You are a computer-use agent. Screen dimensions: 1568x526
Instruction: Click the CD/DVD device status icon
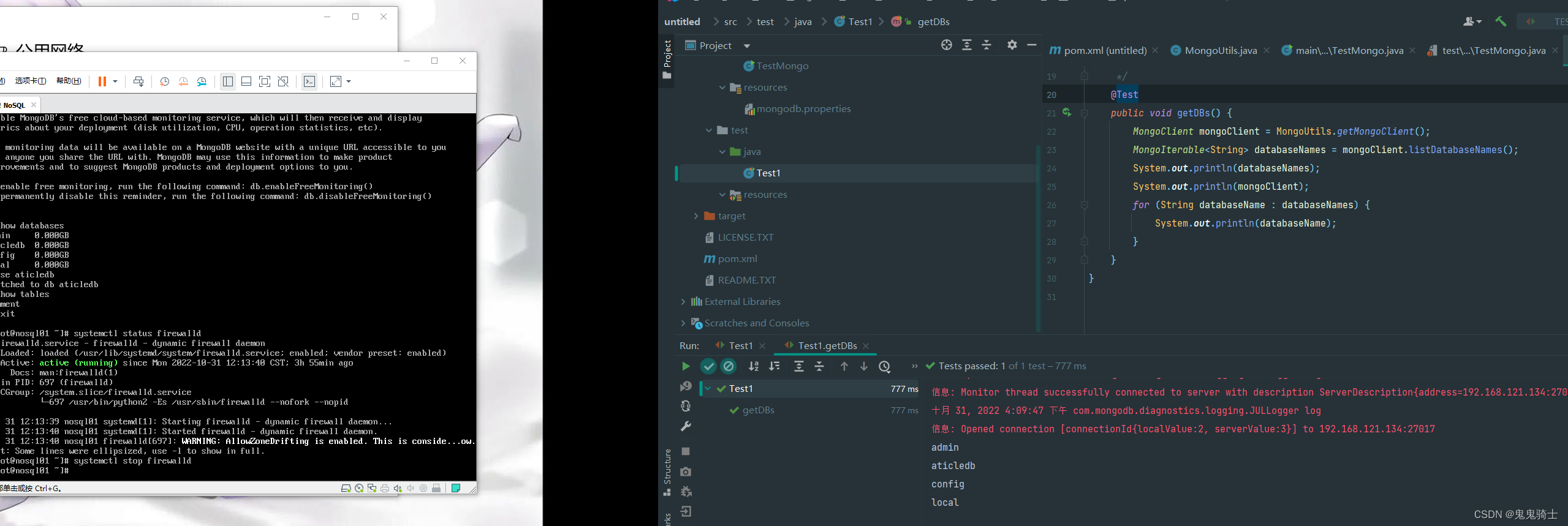(x=359, y=488)
